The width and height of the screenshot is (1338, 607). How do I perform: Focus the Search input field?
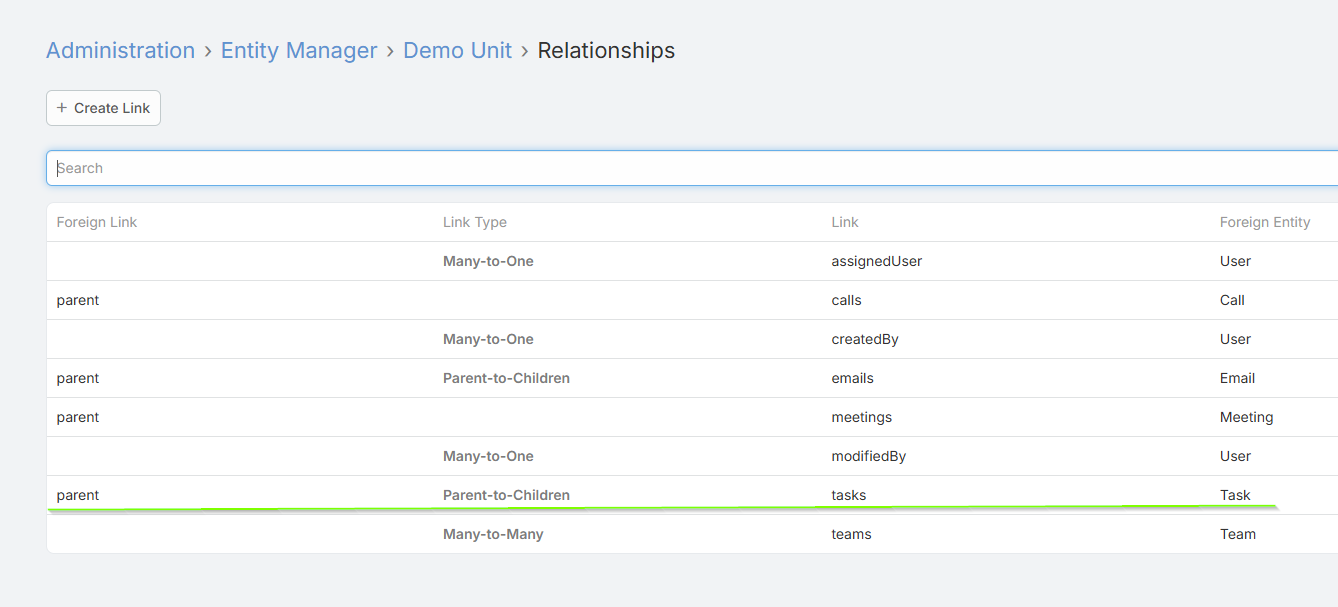click(690, 168)
